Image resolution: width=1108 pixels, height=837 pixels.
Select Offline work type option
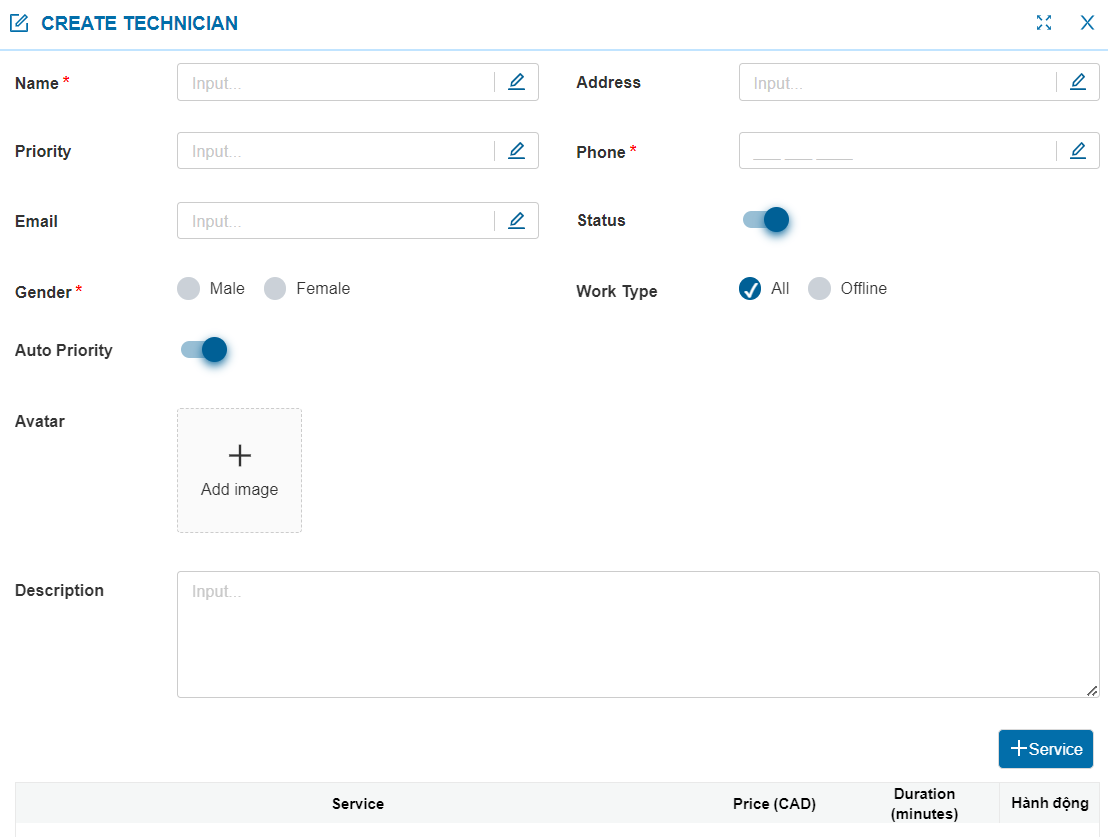(819, 288)
